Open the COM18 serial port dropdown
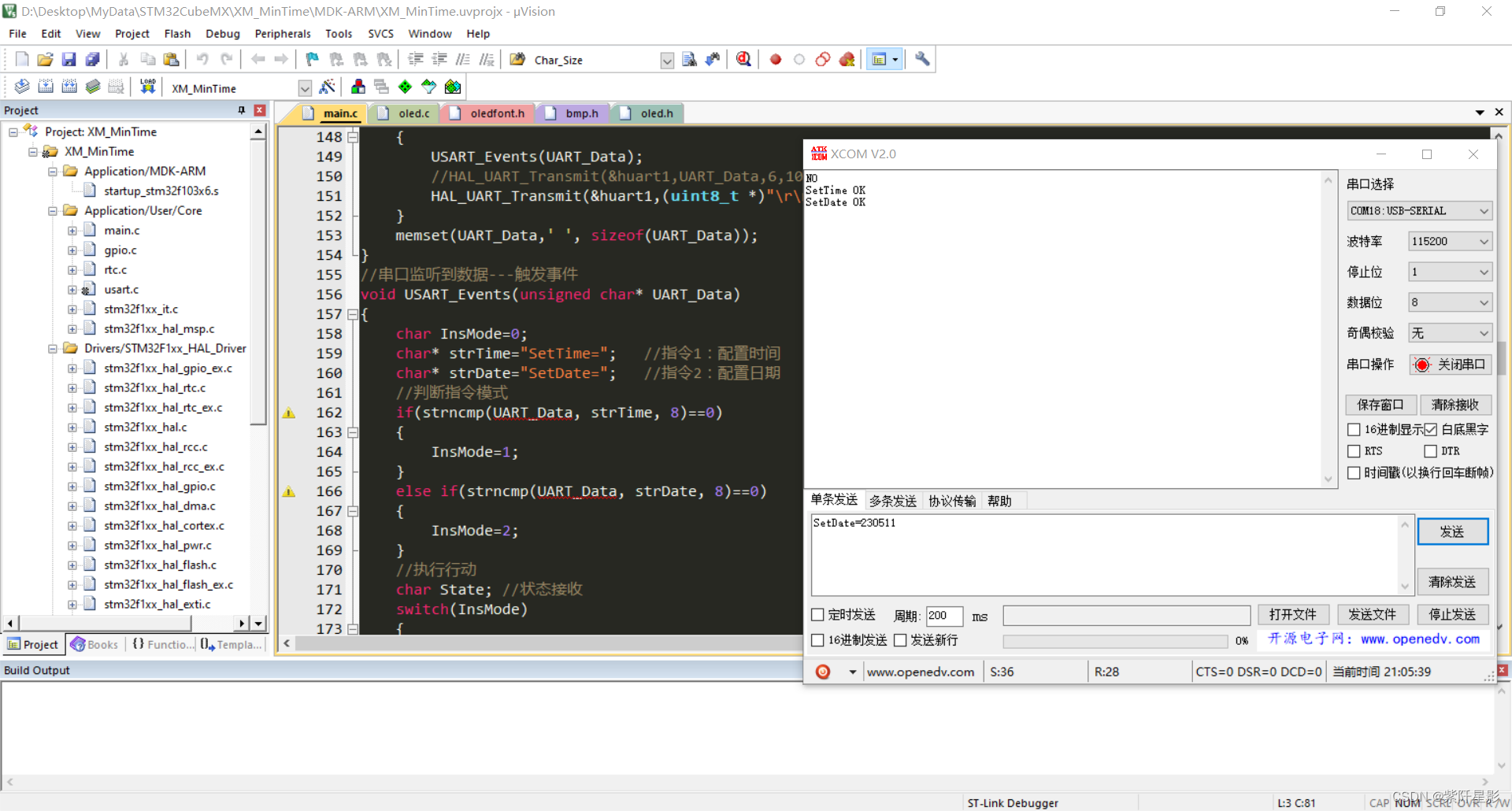1512x811 pixels. click(1419, 211)
